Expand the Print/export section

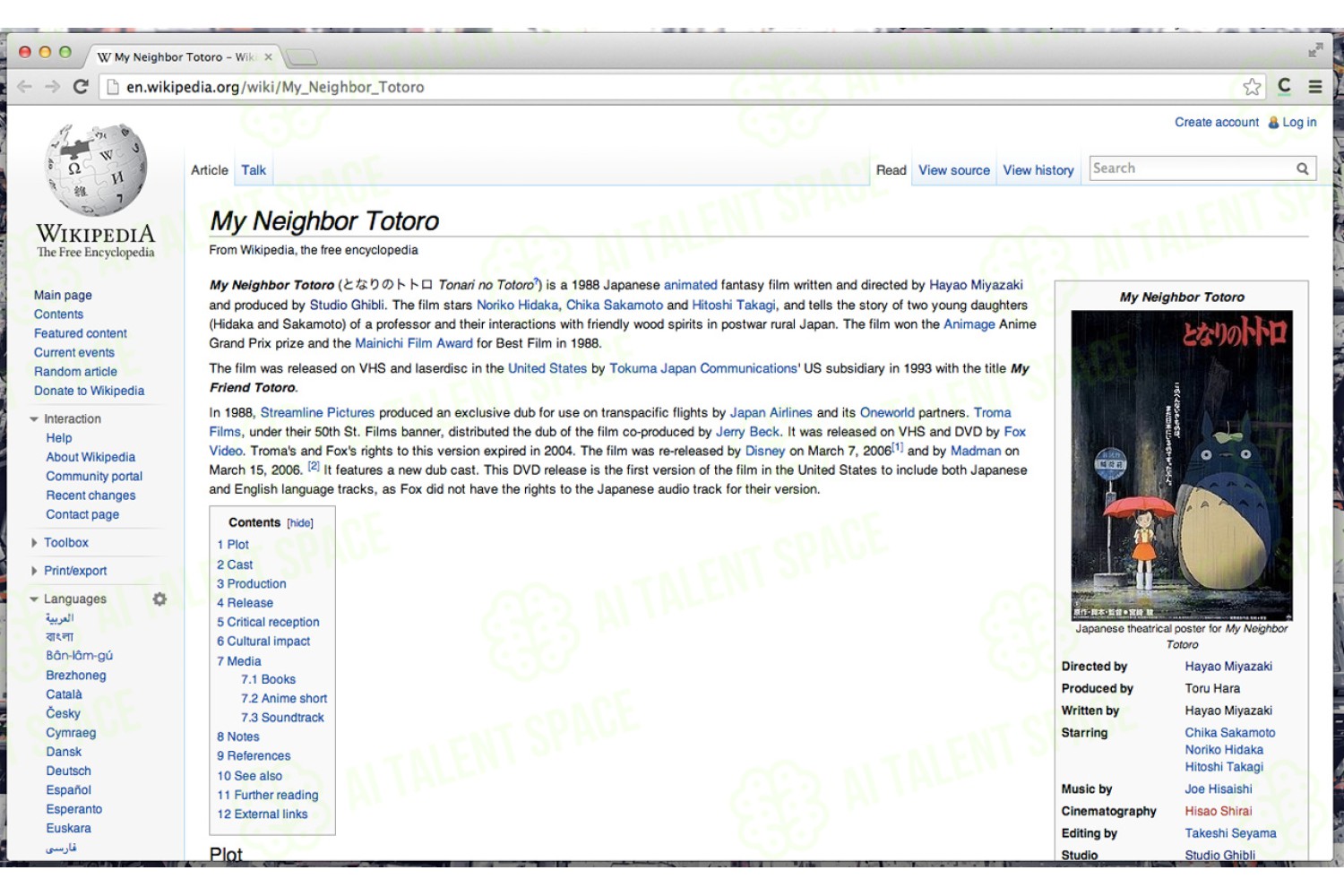34,571
